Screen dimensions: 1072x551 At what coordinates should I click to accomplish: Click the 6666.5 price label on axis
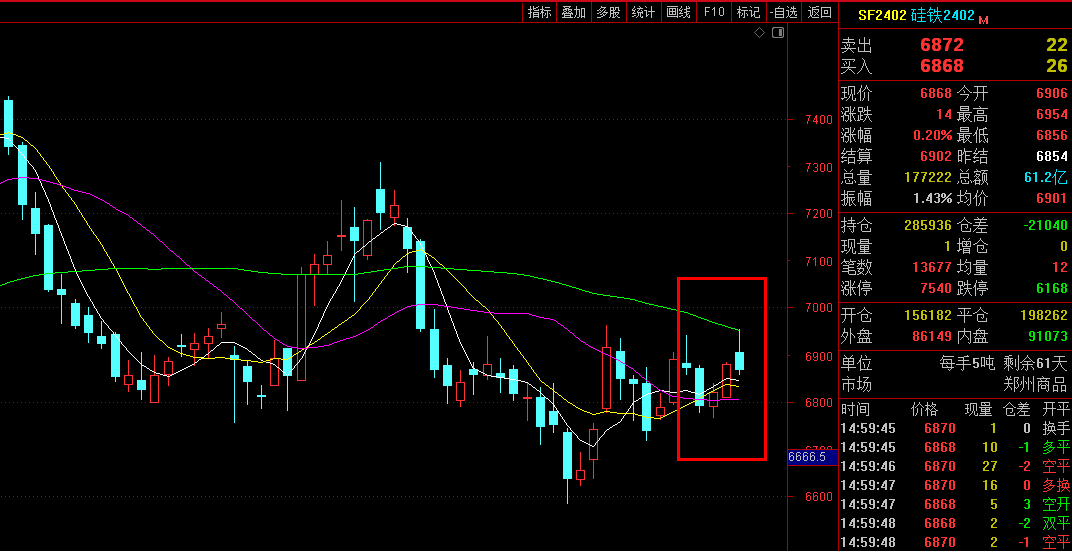point(806,456)
